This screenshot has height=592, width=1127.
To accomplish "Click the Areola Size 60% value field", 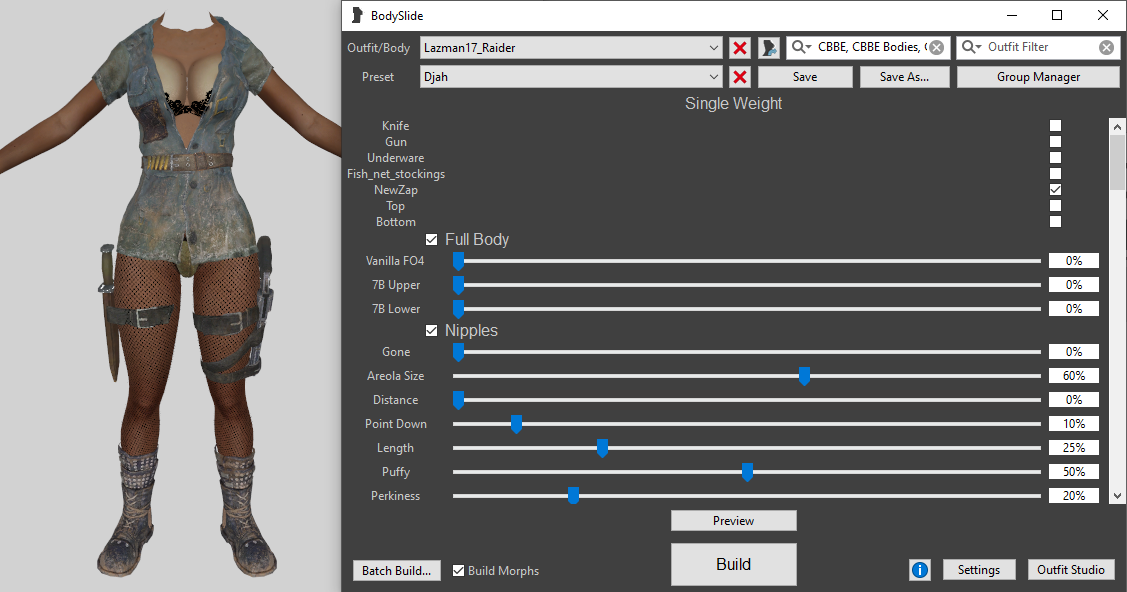I will 1074,376.
